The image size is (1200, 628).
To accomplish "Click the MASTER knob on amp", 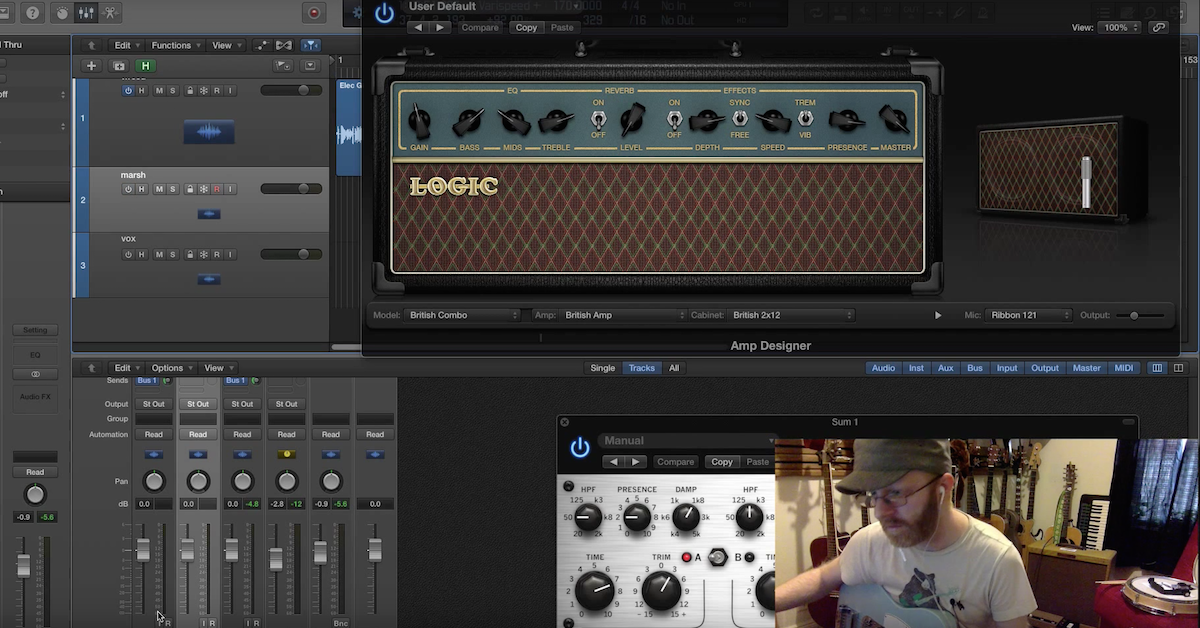I will pos(895,120).
